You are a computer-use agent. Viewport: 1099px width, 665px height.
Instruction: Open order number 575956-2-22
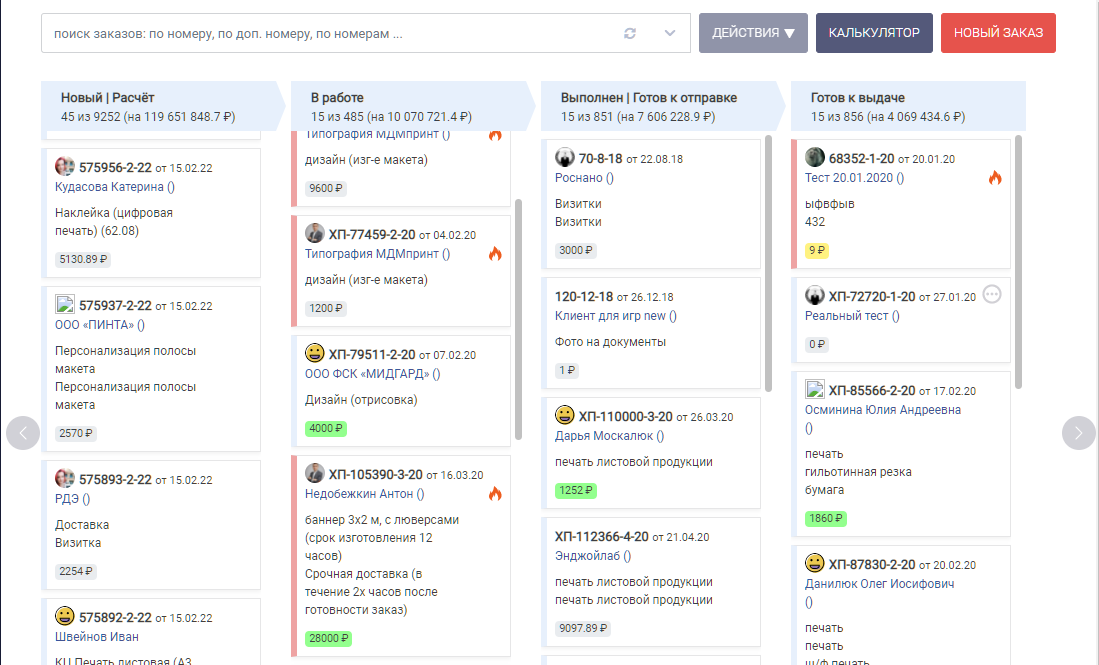(x=115, y=167)
